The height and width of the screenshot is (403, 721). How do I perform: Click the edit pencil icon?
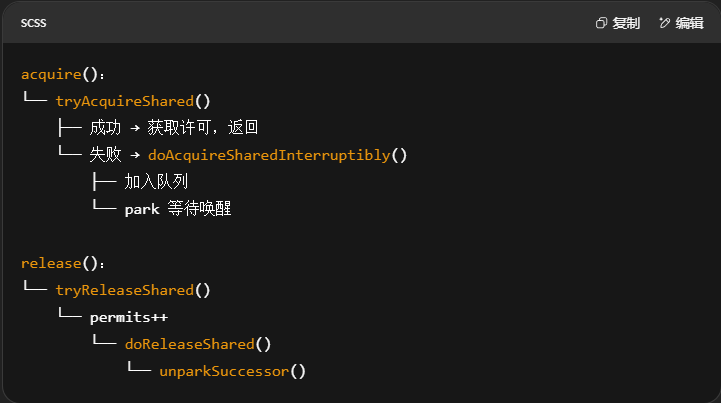tap(665, 23)
